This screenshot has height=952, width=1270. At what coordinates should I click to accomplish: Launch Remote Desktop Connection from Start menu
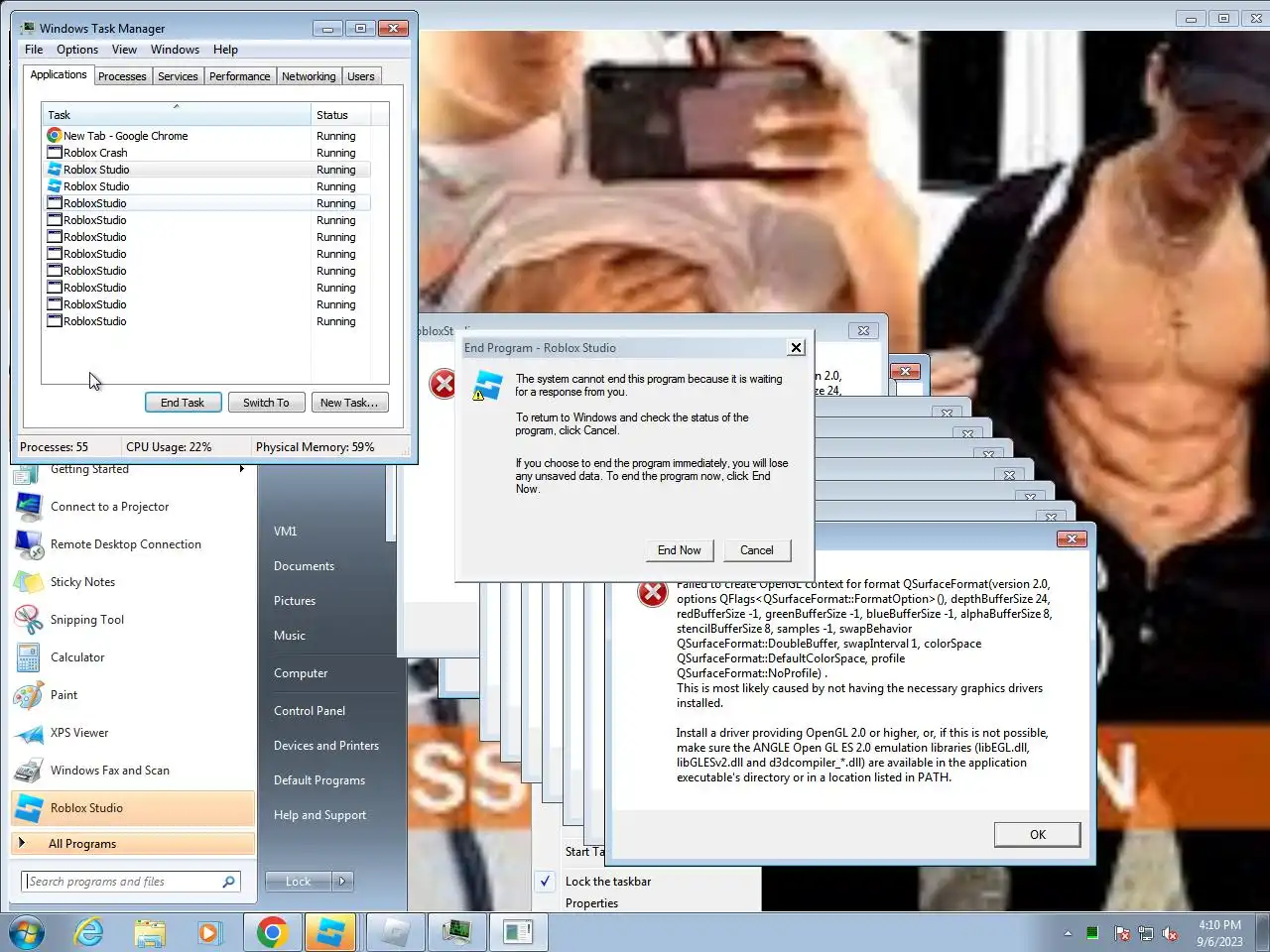click(x=133, y=544)
